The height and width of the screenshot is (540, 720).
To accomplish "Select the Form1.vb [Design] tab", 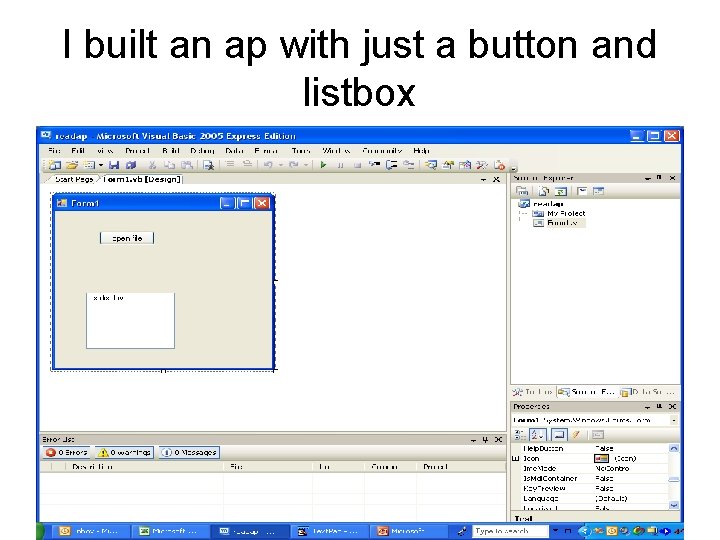I will [x=142, y=180].
